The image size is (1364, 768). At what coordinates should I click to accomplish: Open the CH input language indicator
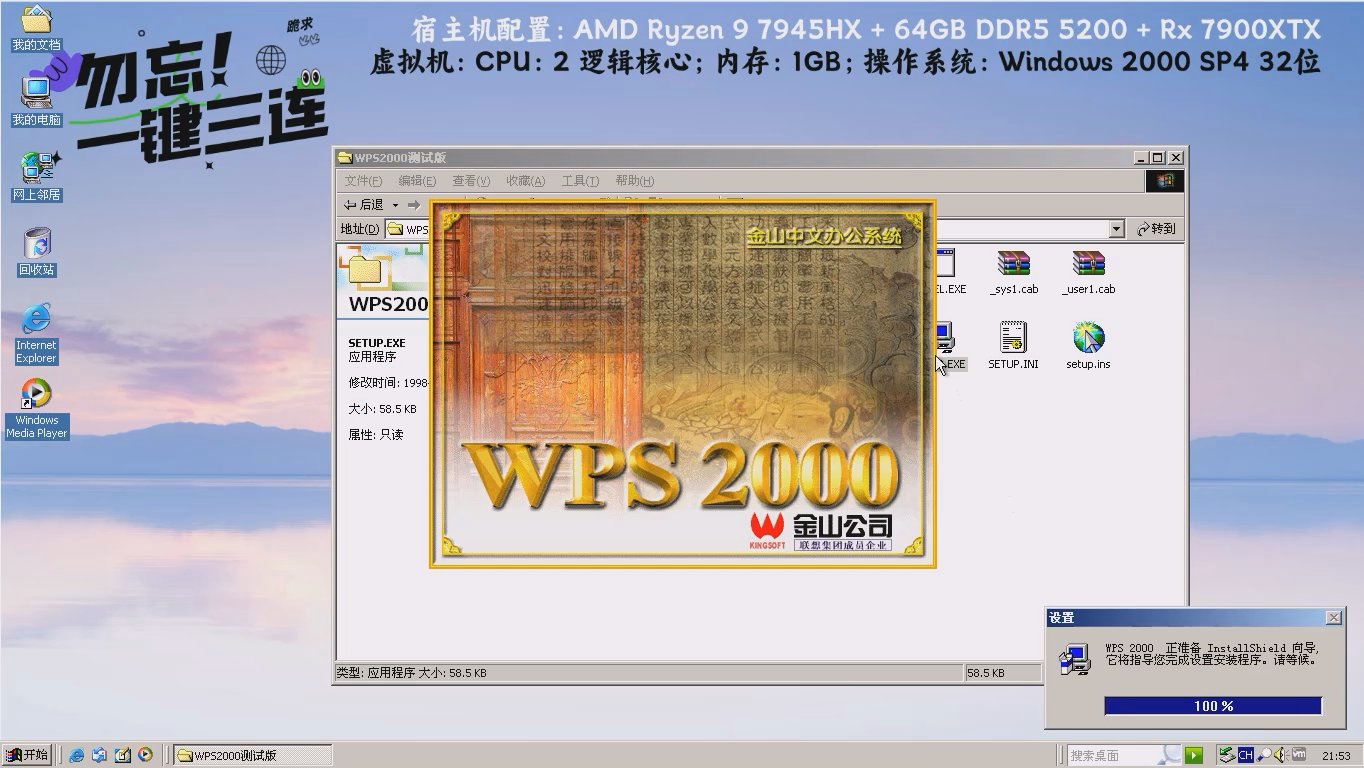(1245, 755)
